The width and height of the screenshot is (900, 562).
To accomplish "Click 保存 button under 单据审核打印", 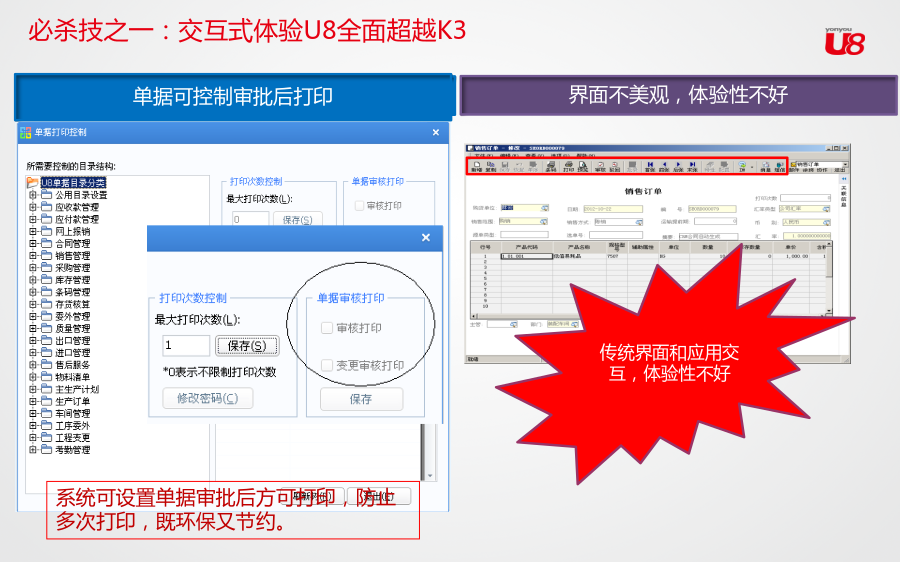I will point(361,399).
